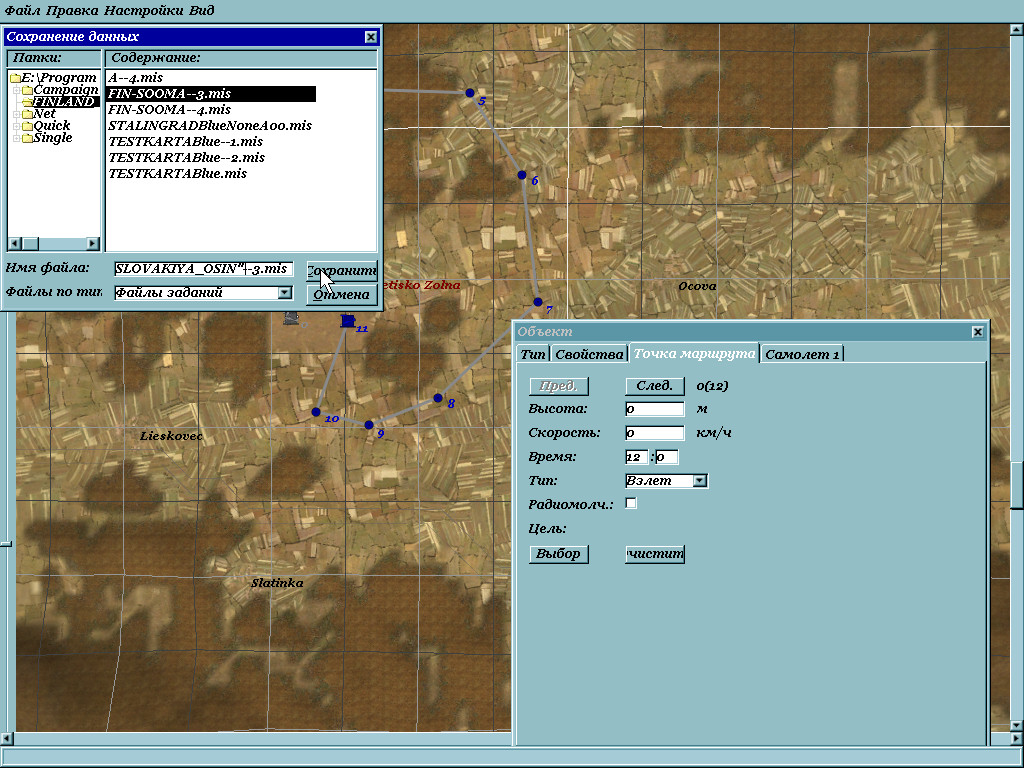This screenshot has width=1024, height=768.
Task: Select file TESTKARTABlue--2.mis
Action: (x=186, y=157)
